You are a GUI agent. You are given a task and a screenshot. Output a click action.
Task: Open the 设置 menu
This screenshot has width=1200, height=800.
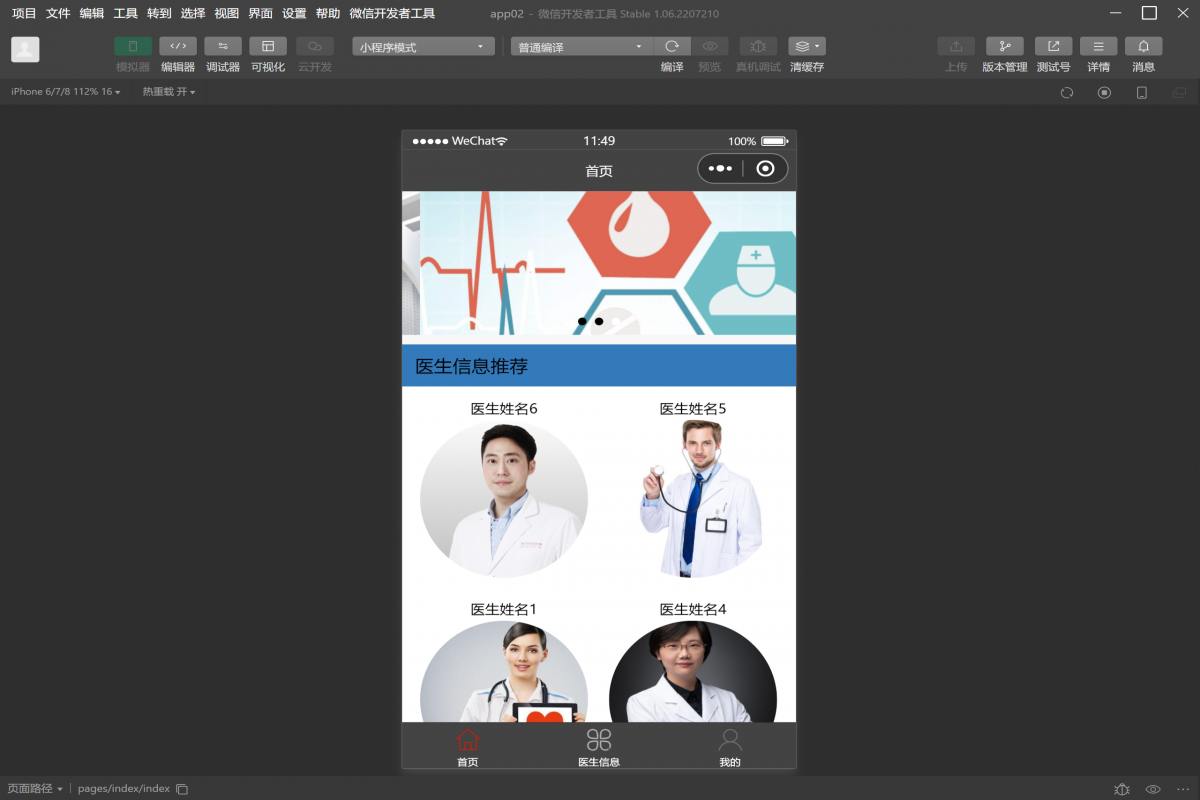294,14
